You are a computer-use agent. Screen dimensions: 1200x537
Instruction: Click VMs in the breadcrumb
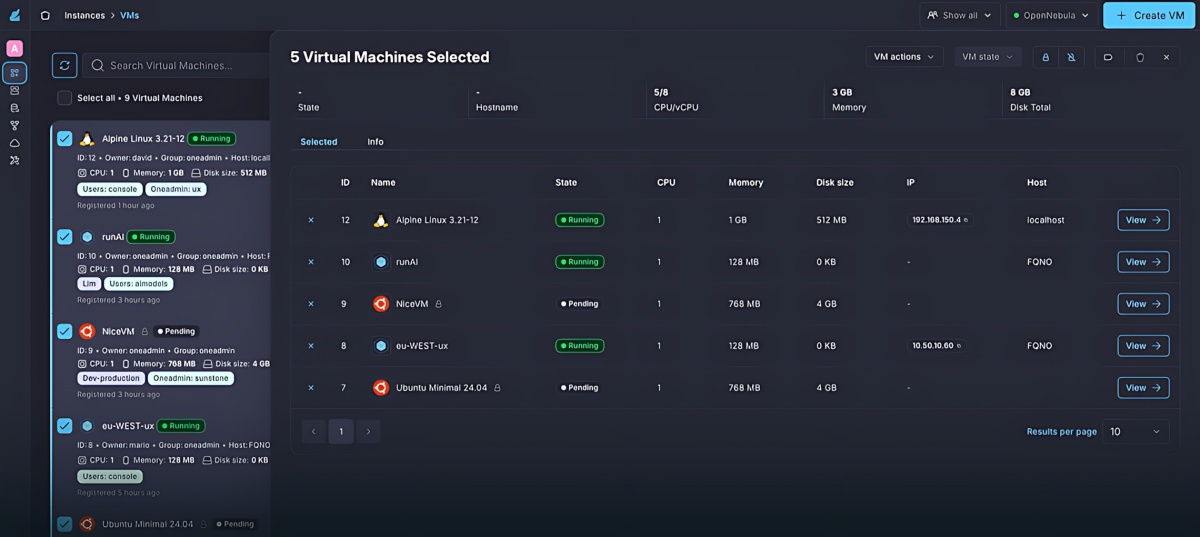130,15
